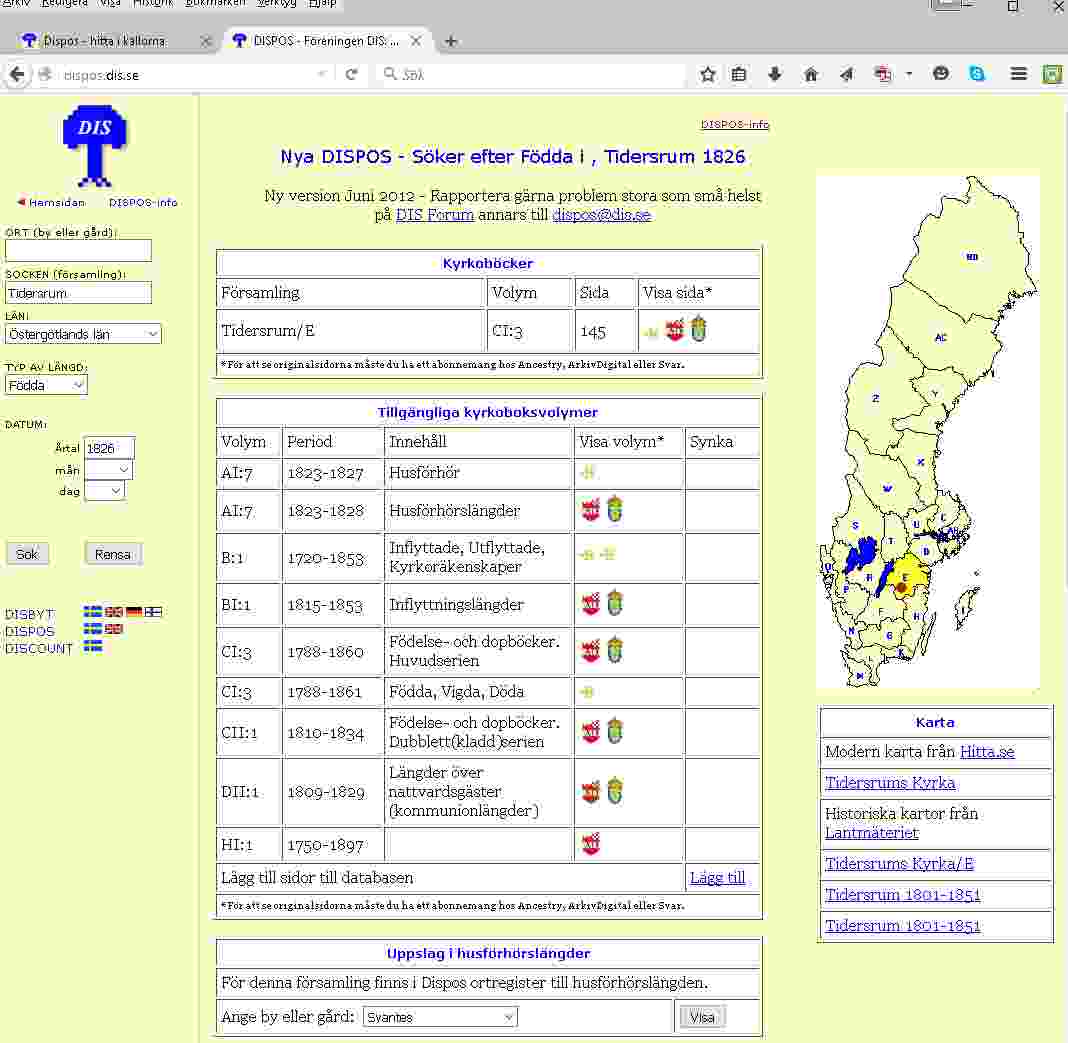Select British flag next to DISPOS
1068x1043 pixels.
click(113, 629)
